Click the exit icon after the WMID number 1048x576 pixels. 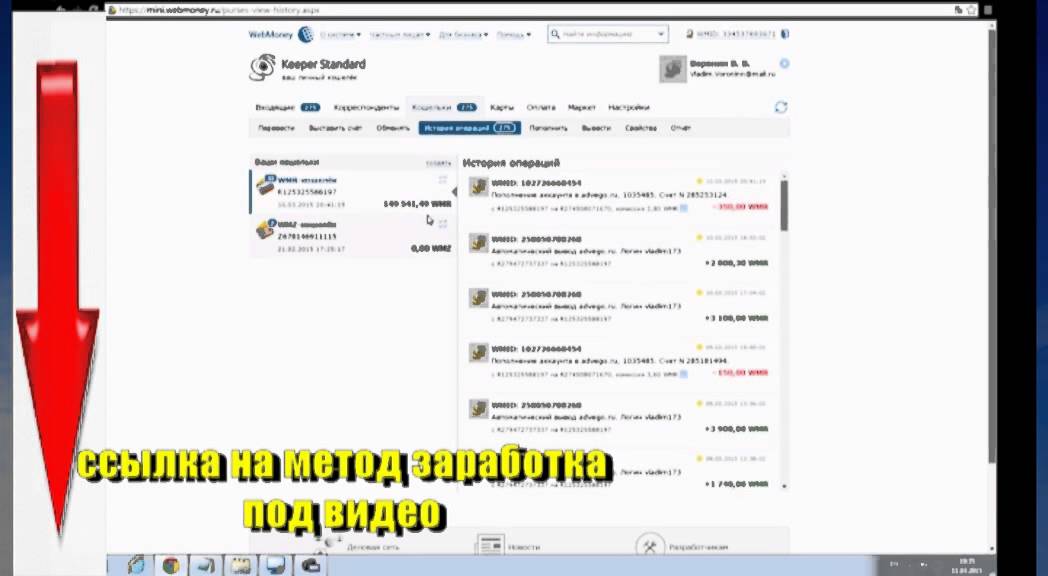click(785, 33)
